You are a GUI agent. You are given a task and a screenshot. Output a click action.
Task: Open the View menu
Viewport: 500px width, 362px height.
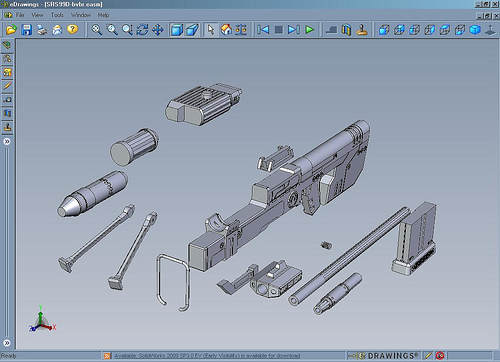coord(37,15)
